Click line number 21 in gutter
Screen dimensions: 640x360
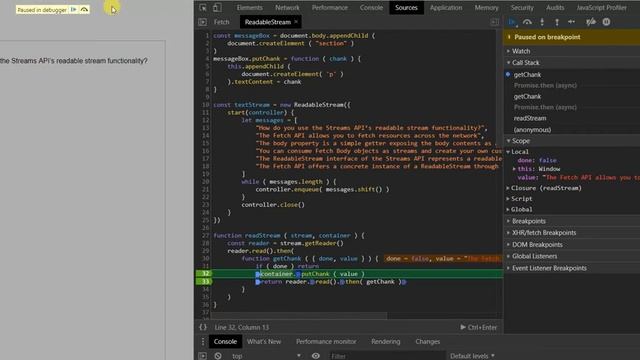pos(205,189)
